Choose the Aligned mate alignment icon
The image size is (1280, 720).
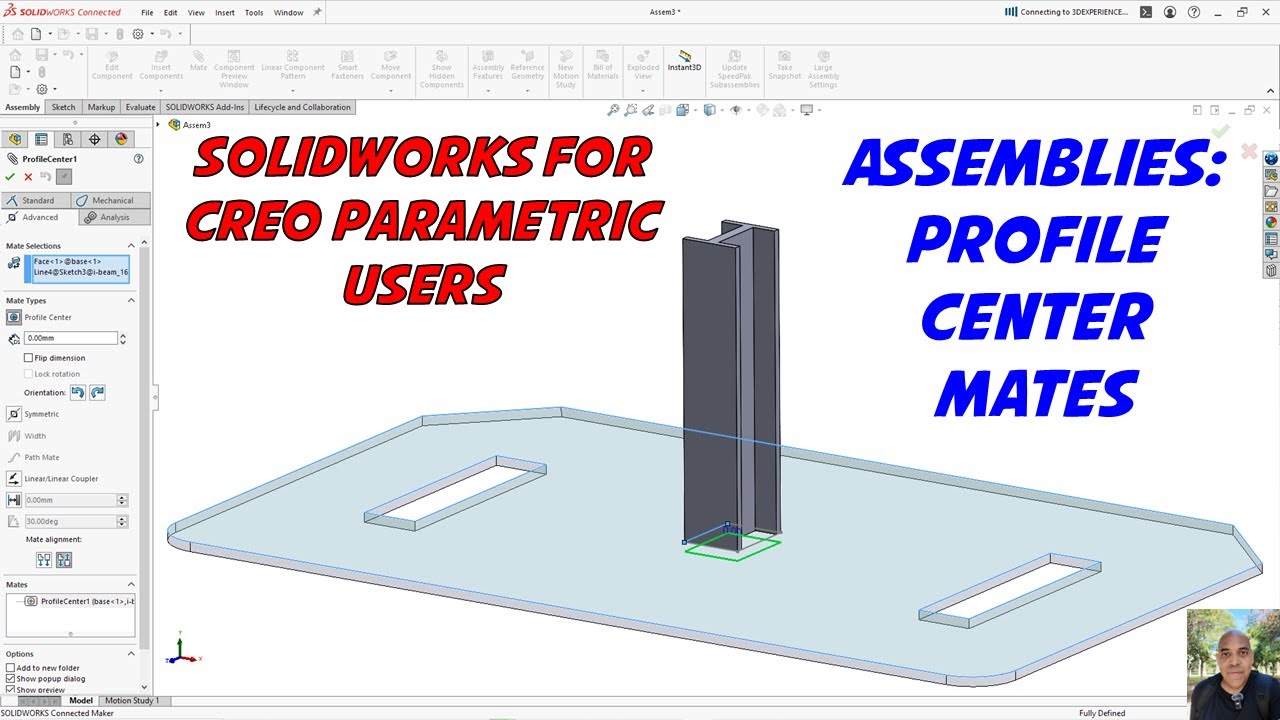[44, 560]
